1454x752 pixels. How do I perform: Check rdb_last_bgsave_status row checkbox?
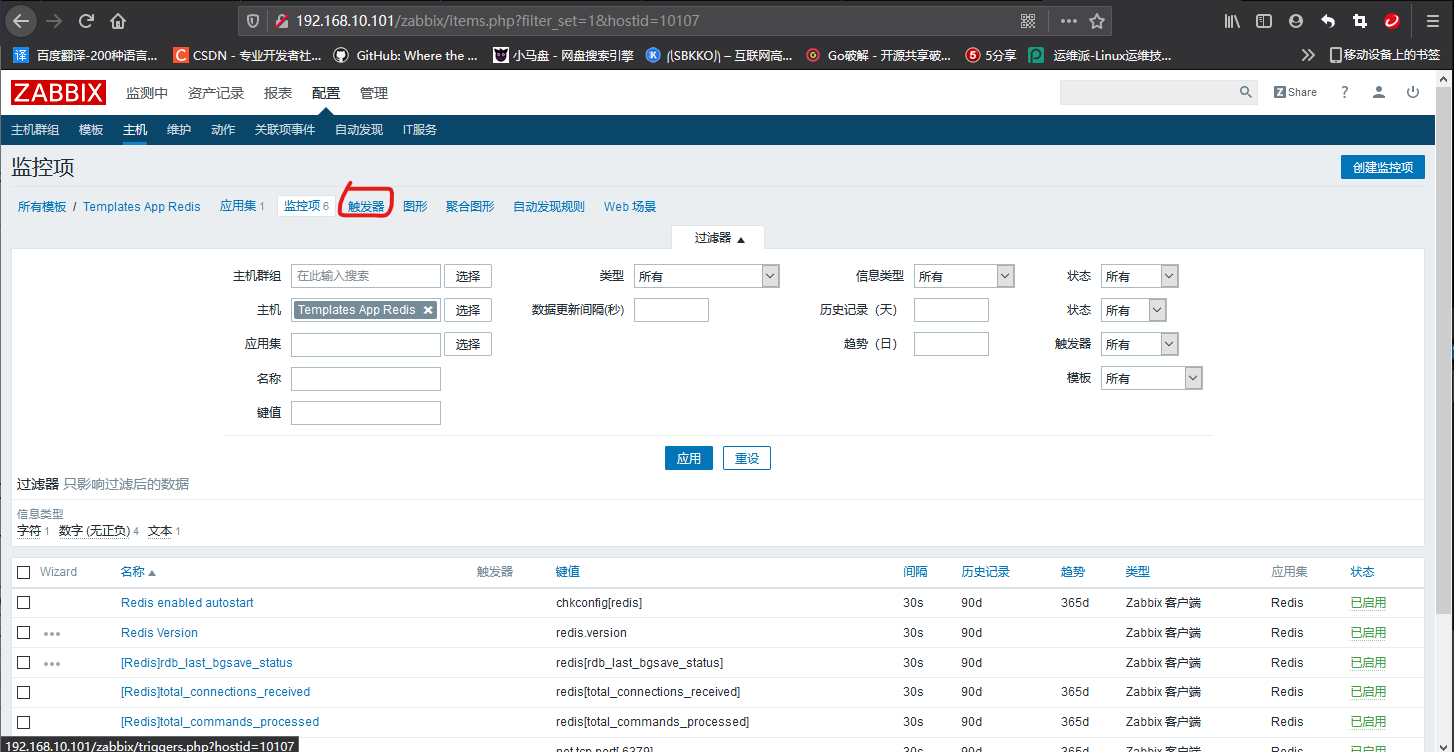pos(24,663)
